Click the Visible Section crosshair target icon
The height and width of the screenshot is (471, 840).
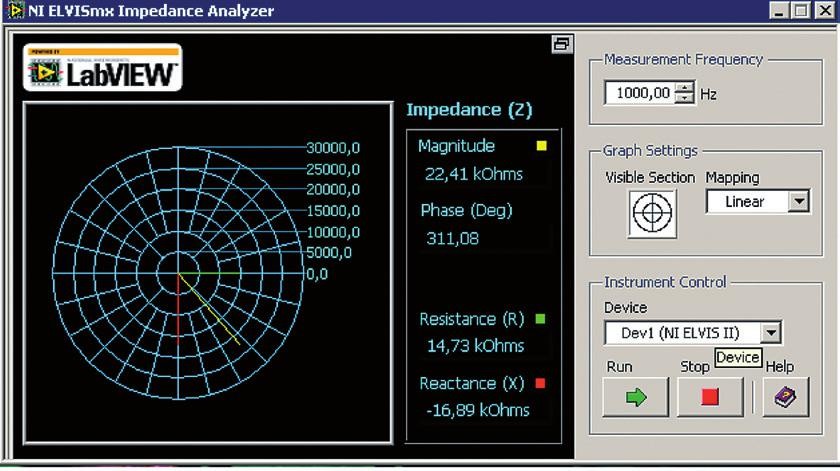click(652, 213)
